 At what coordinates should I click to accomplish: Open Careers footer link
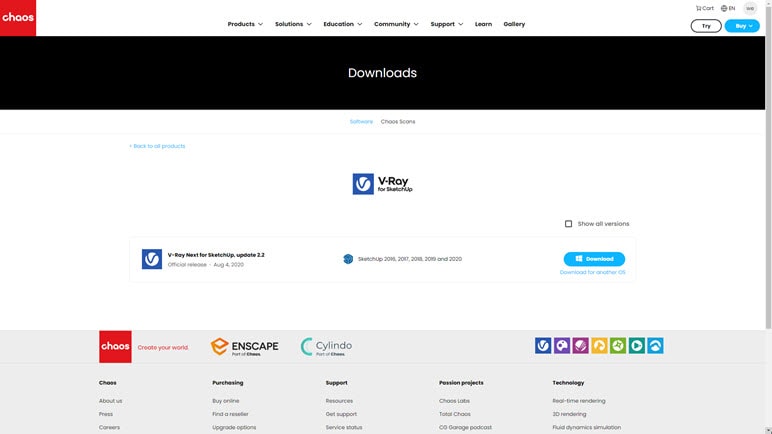coord(109,428)
